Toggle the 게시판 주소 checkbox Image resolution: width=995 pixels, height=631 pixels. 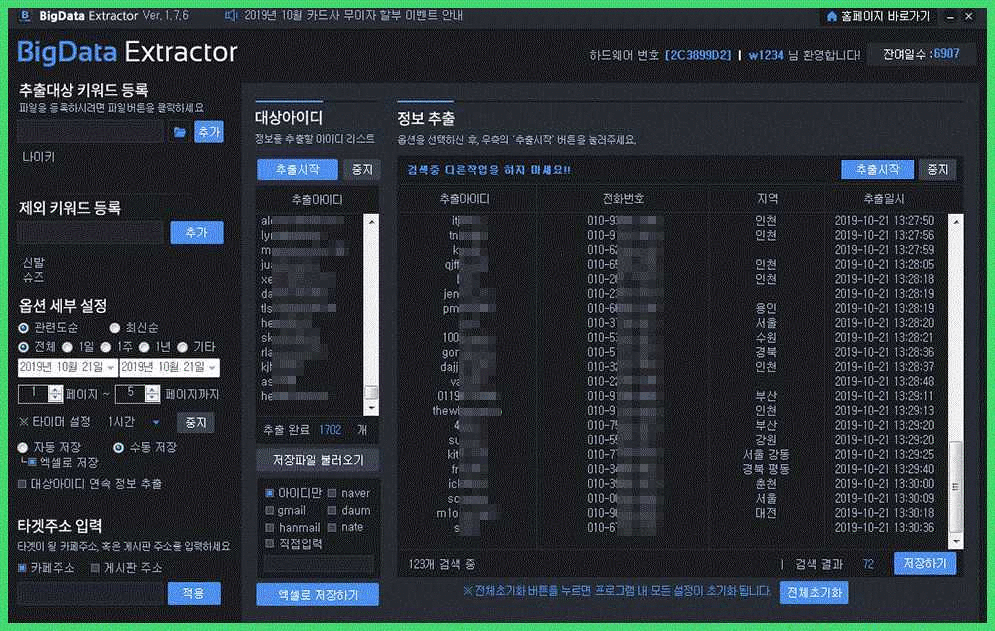pos(96,568)
